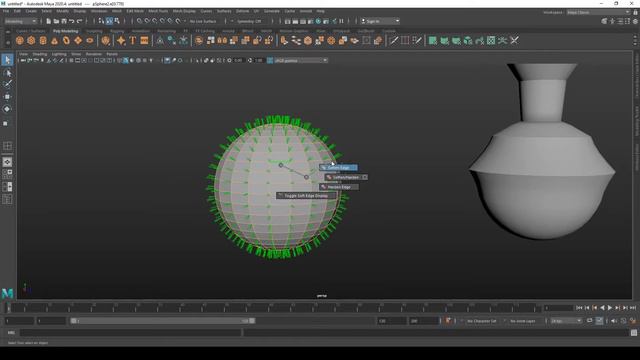Click the Open Scene folder icon
The image size is (640, 360).
[x=56, y=21]
